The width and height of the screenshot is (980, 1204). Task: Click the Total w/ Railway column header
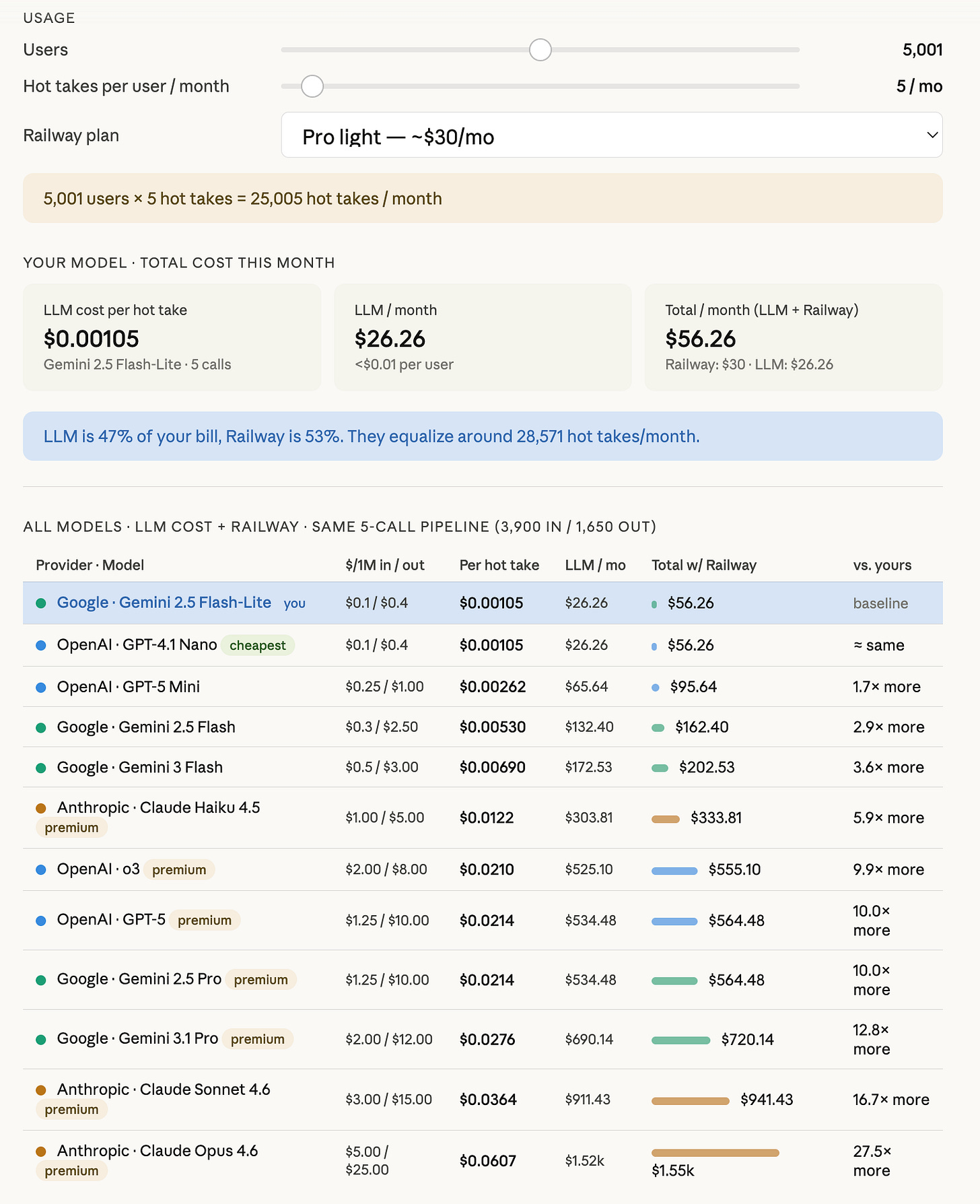click(704, 565)
